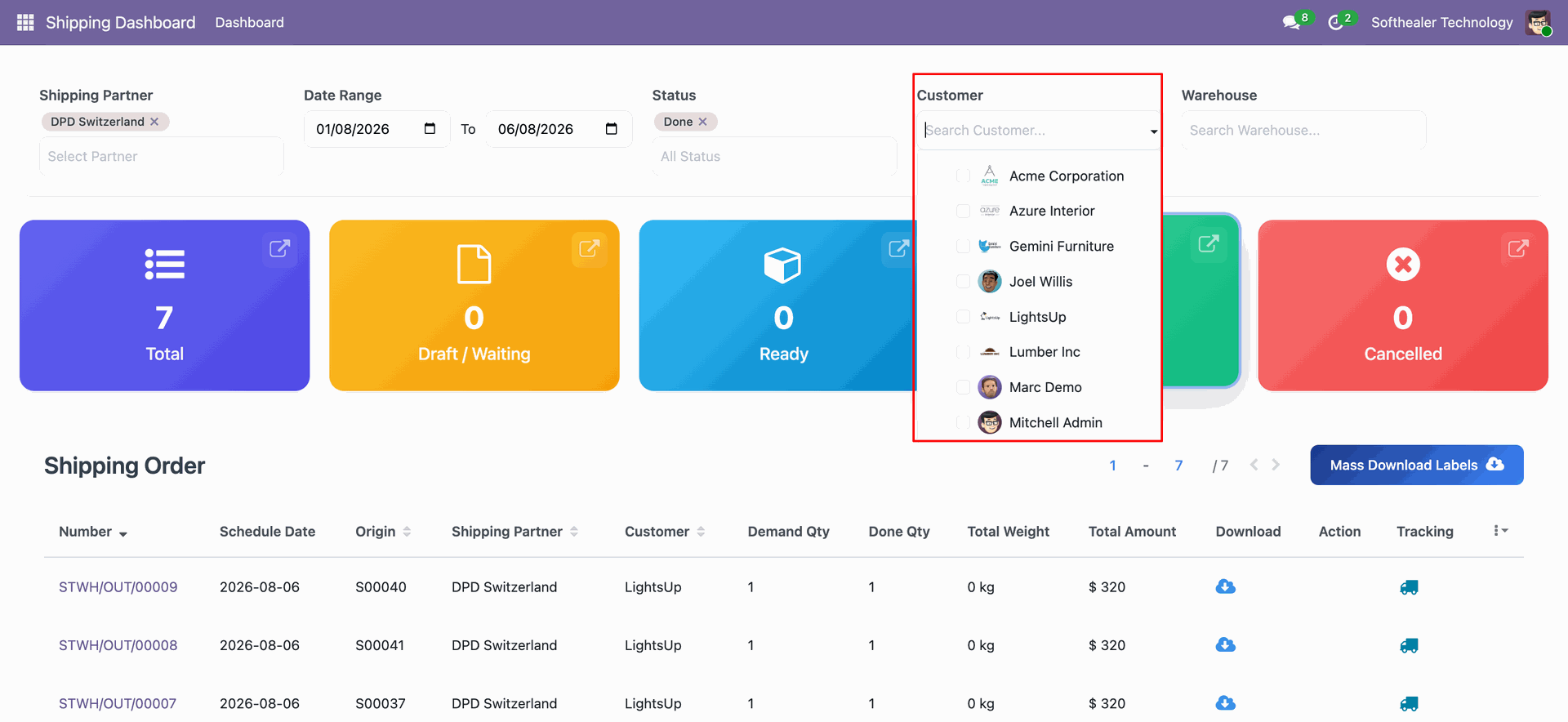Check the Gemini Furniture customer checkbox
1568x722 pixels.
click(x=964, y=246)
